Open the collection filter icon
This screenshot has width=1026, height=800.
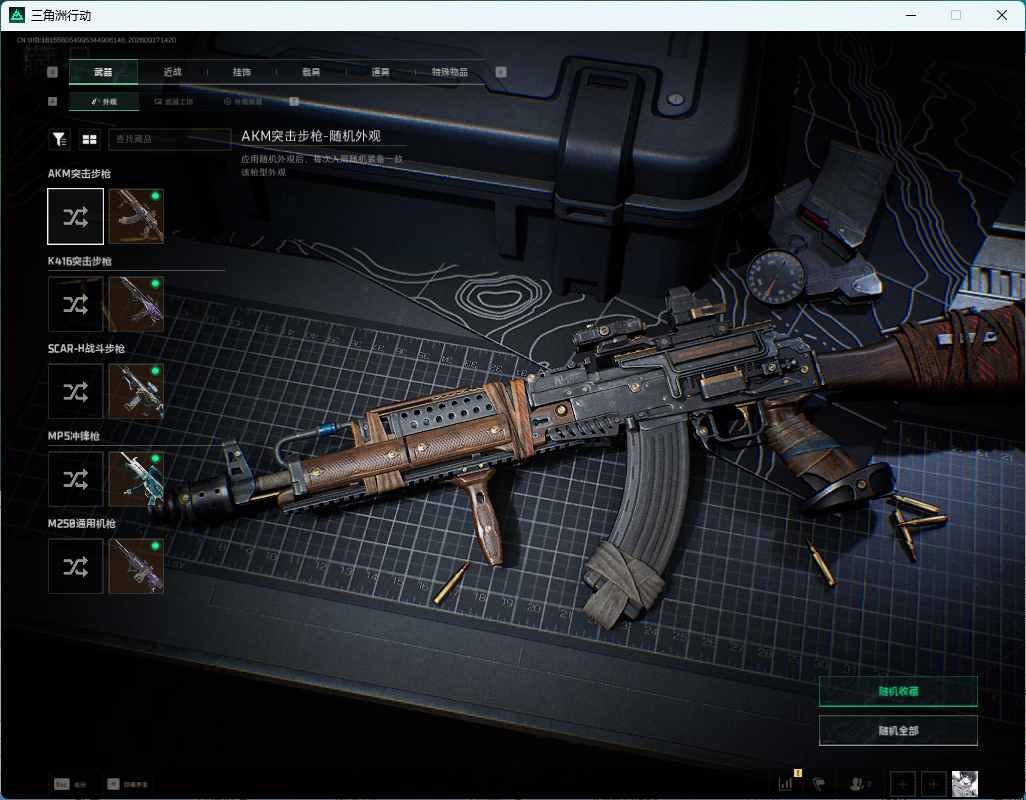(x=60, y=139)
